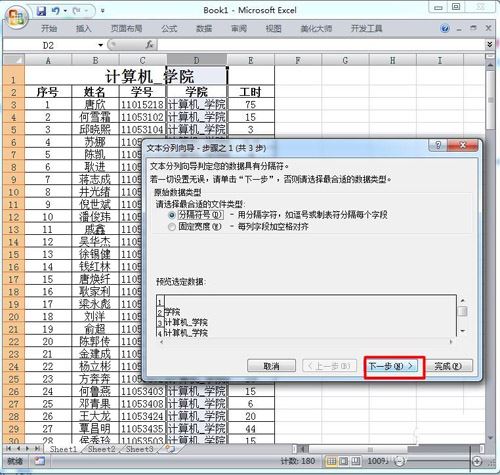The height and width of the screenshot is (475, 500).
Task: Click the Redo icon in quick access
Action: tap(77, 11)
